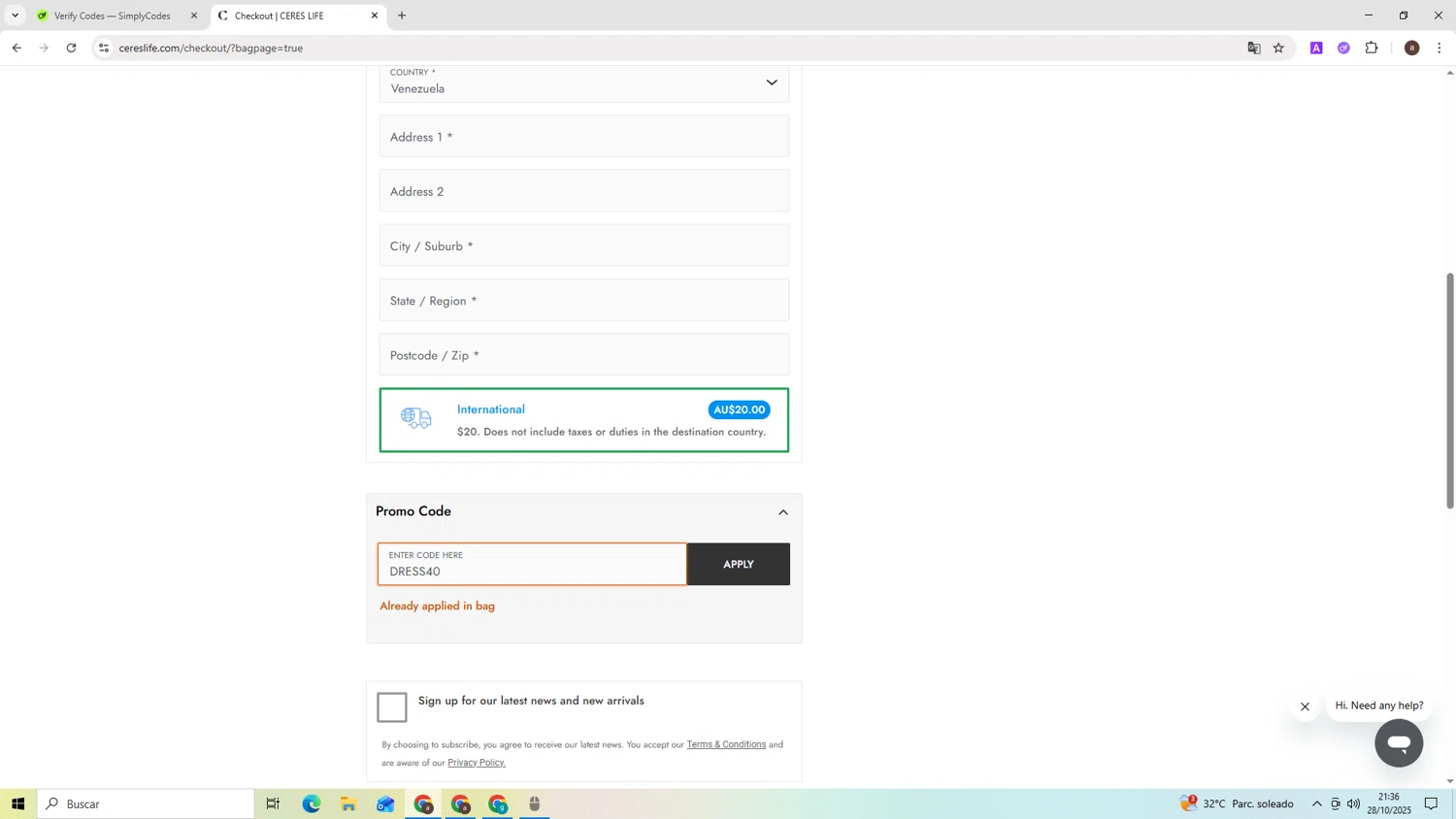The height and width of the screenshot is (819, 1456).
Task: Translate this page icon
Action: point(1254,48)
